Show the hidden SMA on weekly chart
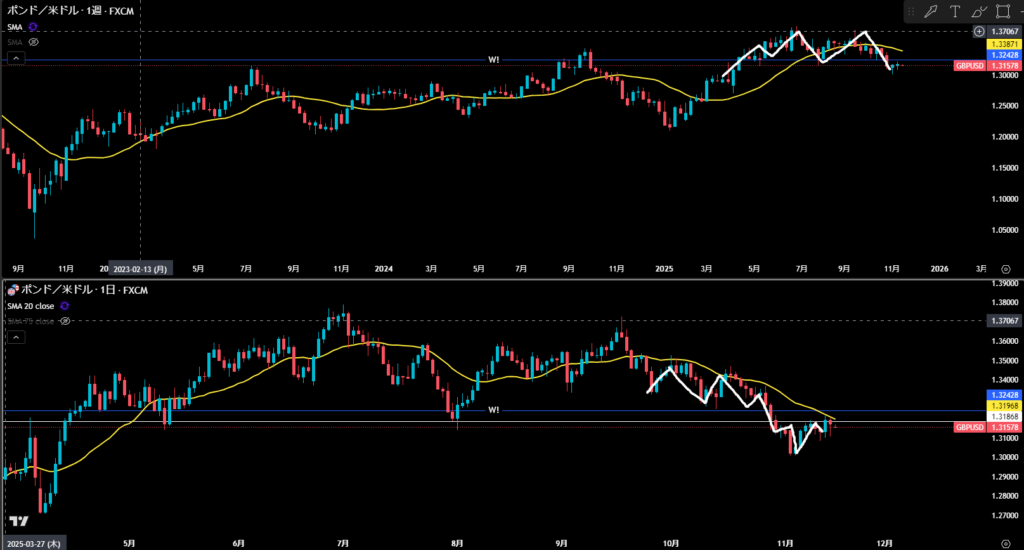This screenshot has height=550, width=1024. (x=33, y=43)
